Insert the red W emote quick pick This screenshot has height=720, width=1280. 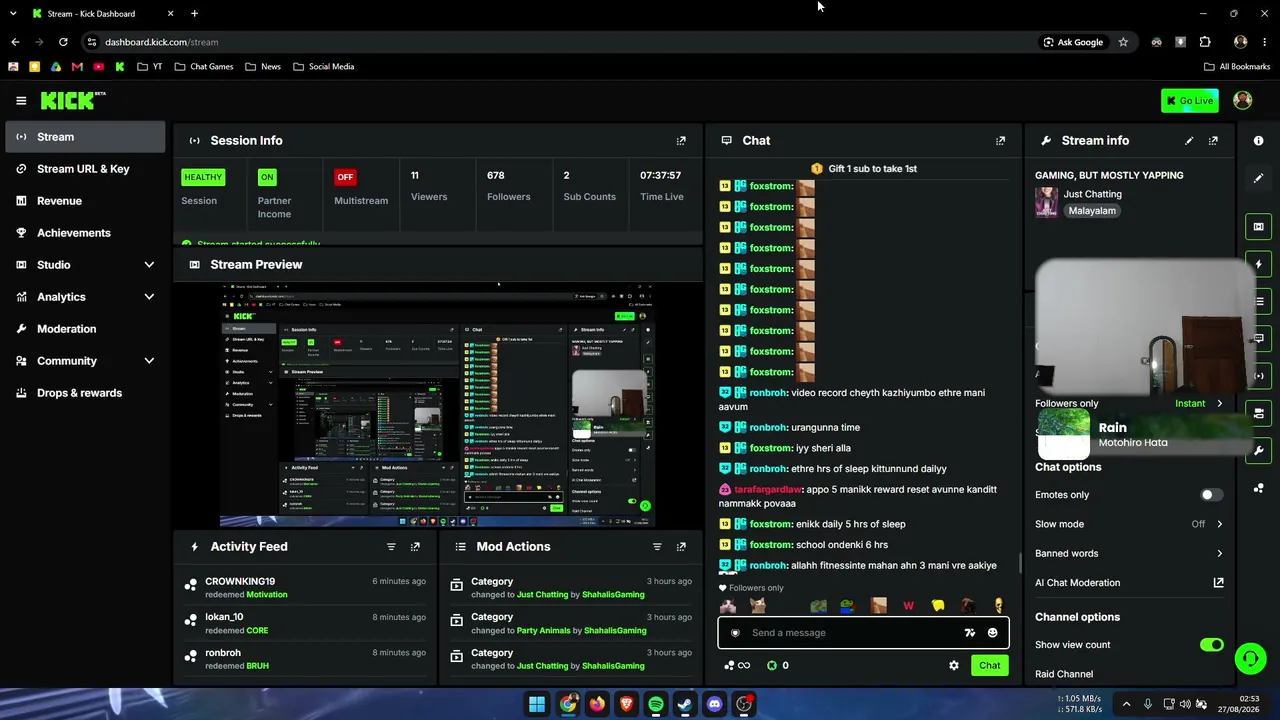pyautogui.click(x=908, y=606)
